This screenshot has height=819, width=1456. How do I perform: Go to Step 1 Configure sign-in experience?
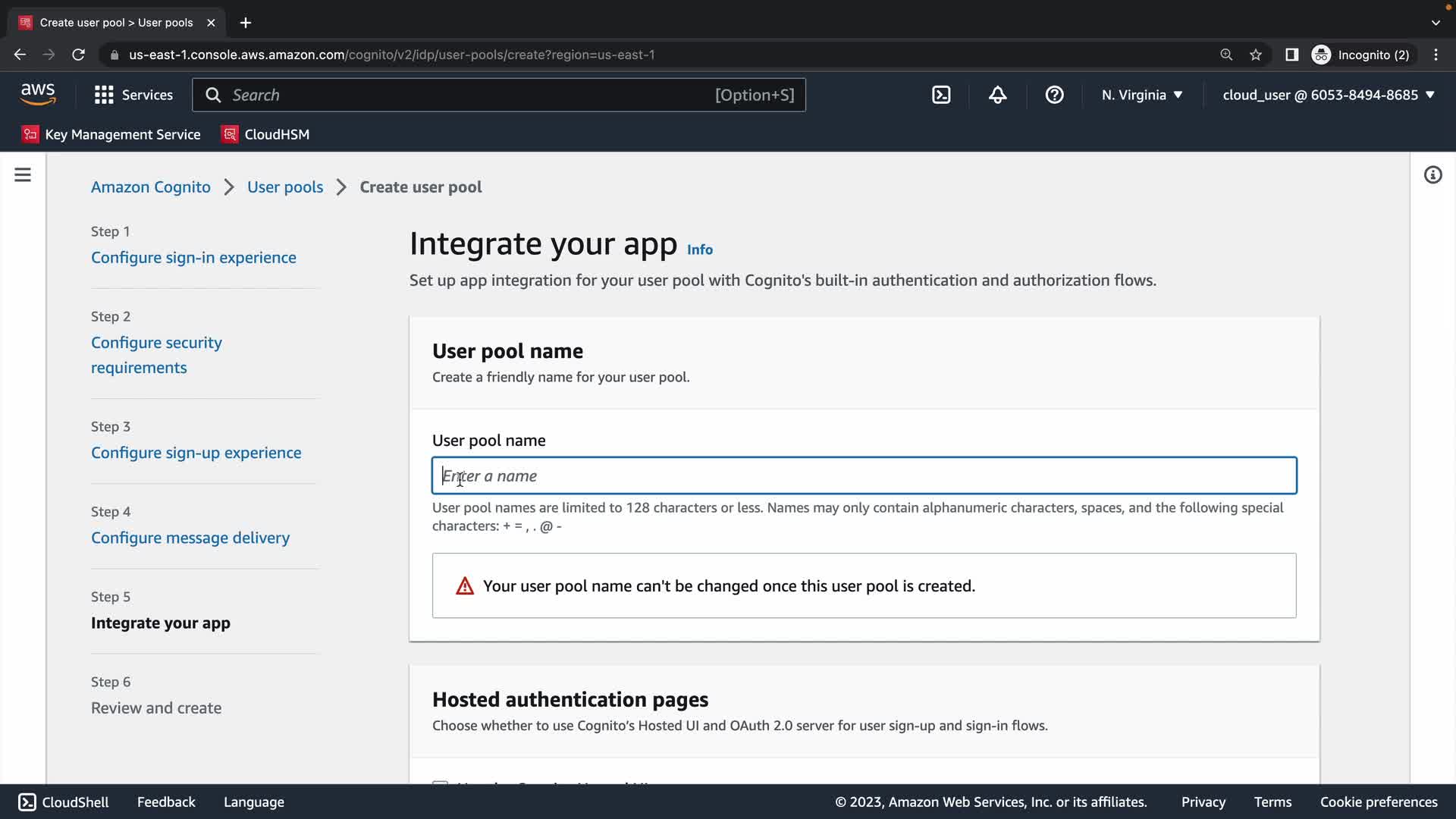coord(193,258)
